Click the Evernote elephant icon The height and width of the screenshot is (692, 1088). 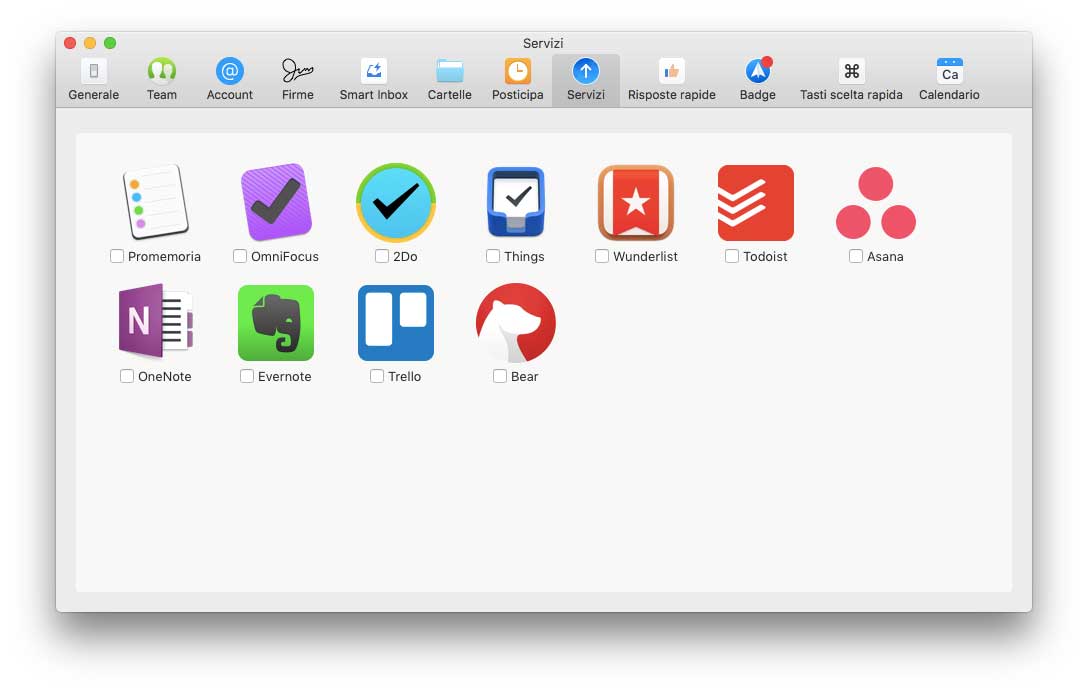tap(276, 323)
